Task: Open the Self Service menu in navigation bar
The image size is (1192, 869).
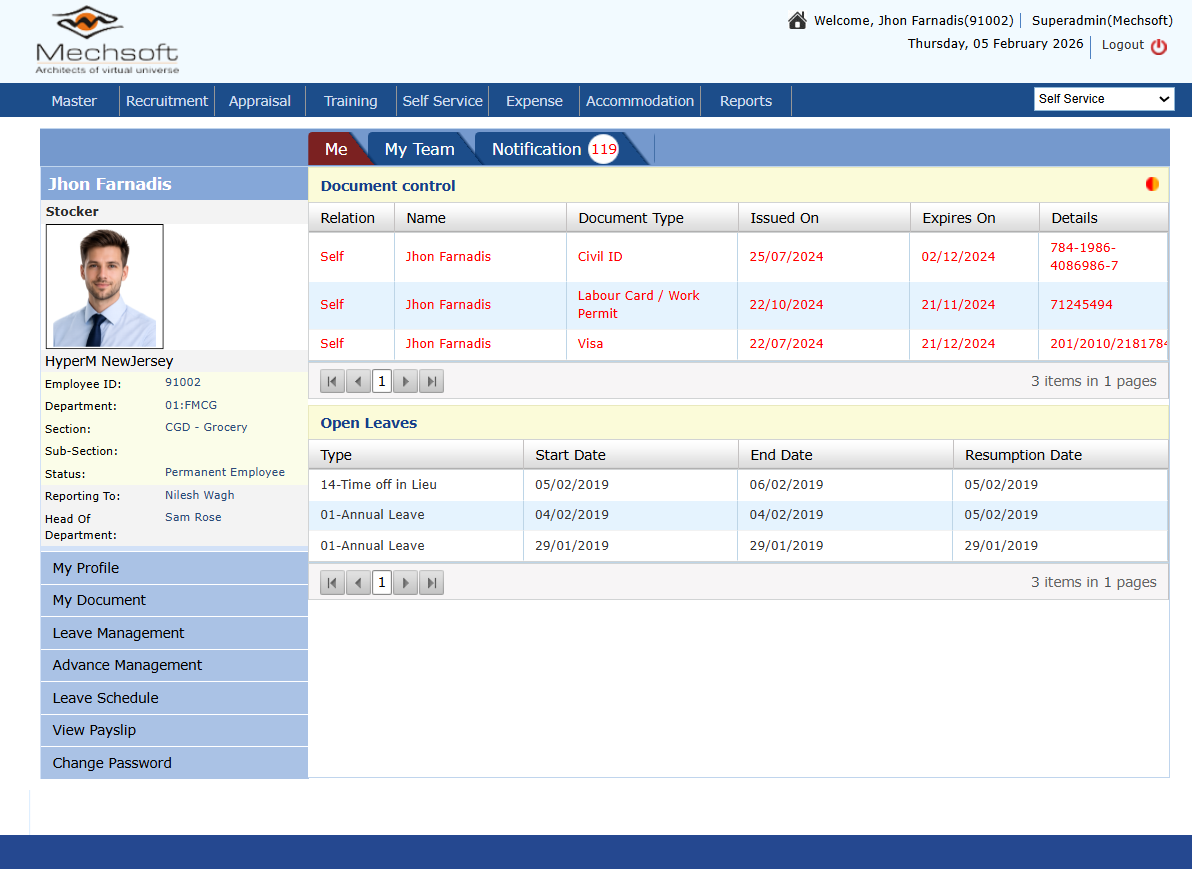Action: tap(442, 101)
